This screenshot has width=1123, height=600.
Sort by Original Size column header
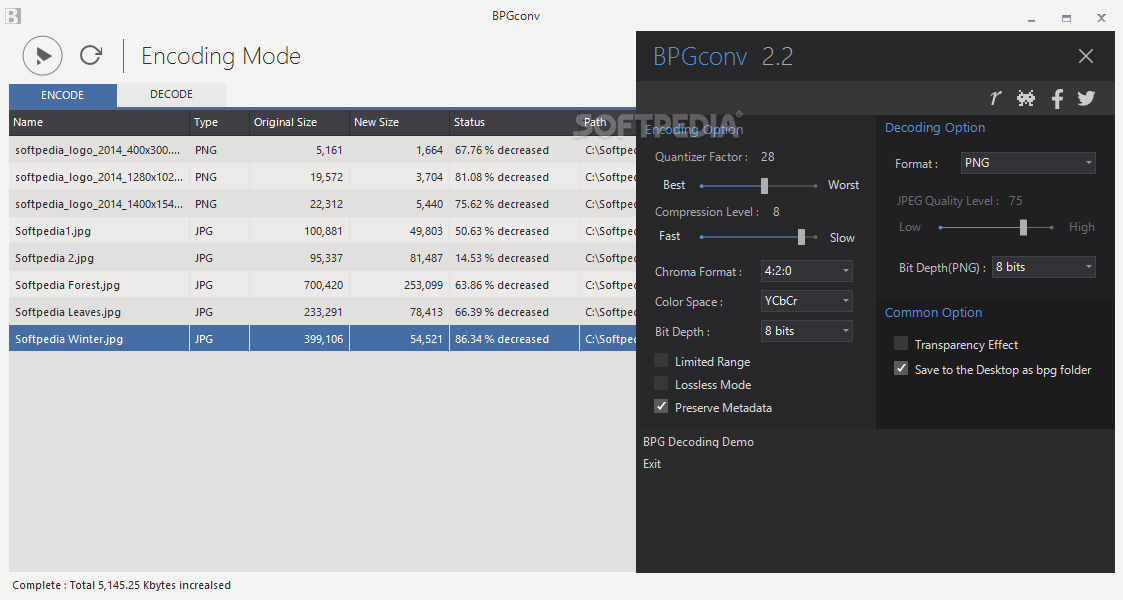coord(299,122)
